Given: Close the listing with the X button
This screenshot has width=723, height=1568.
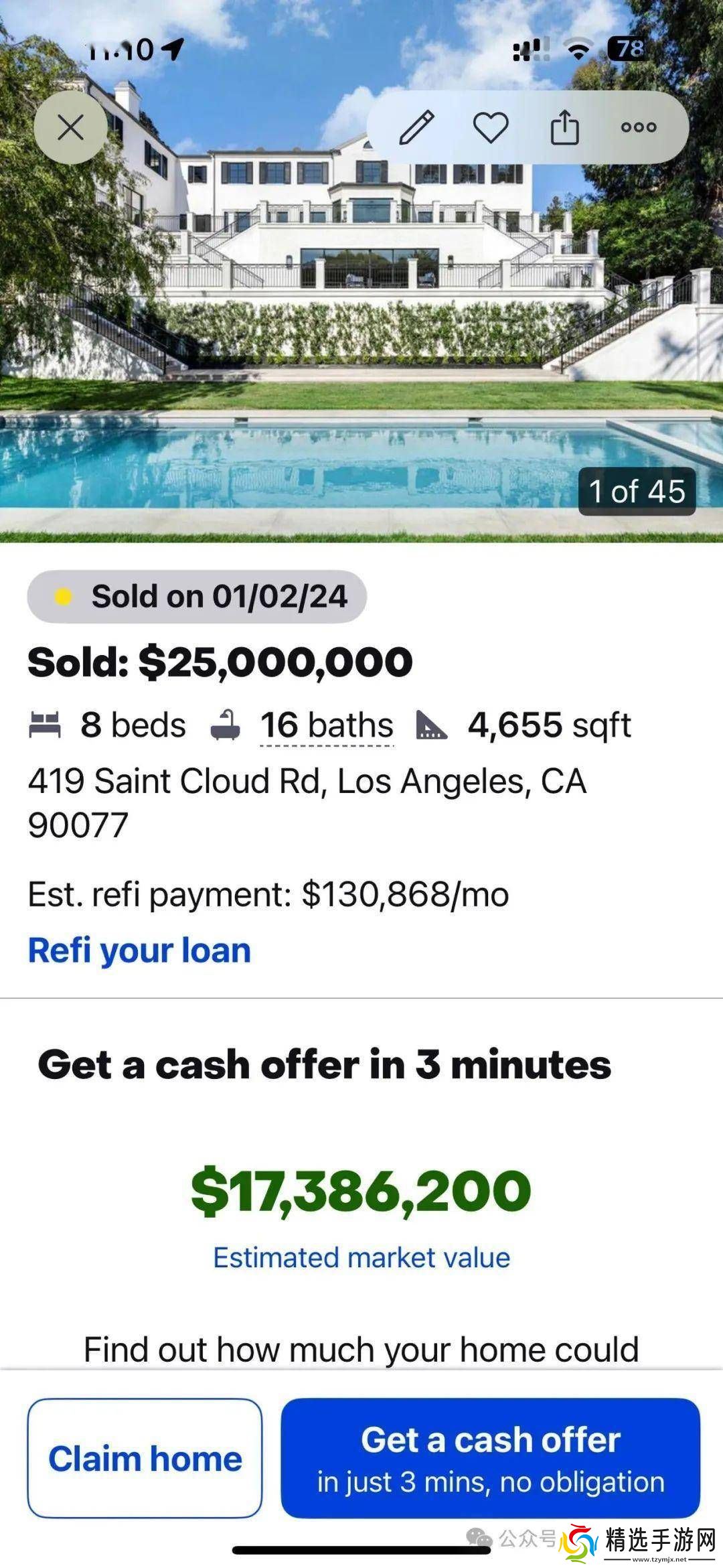Looking at the screenshot, I should click(x=70, y=127).
